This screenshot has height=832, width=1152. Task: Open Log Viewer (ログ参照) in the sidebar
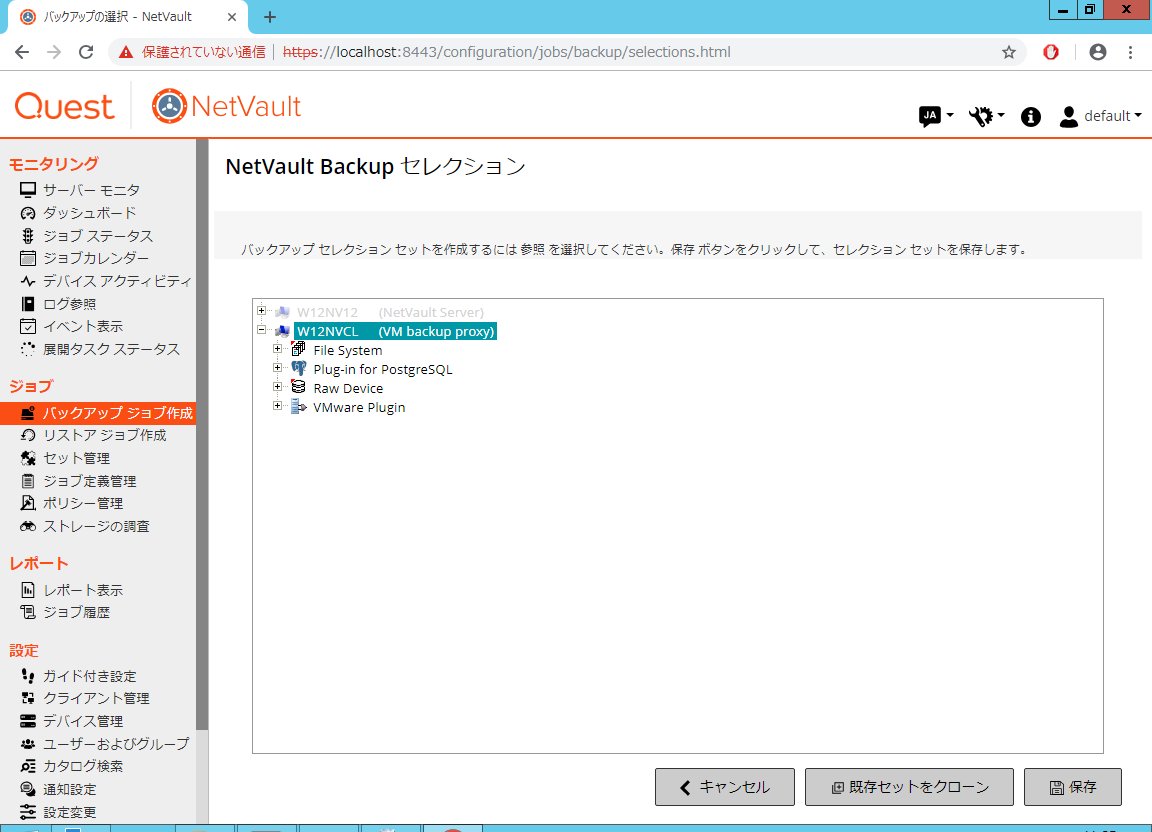(69, 304)
